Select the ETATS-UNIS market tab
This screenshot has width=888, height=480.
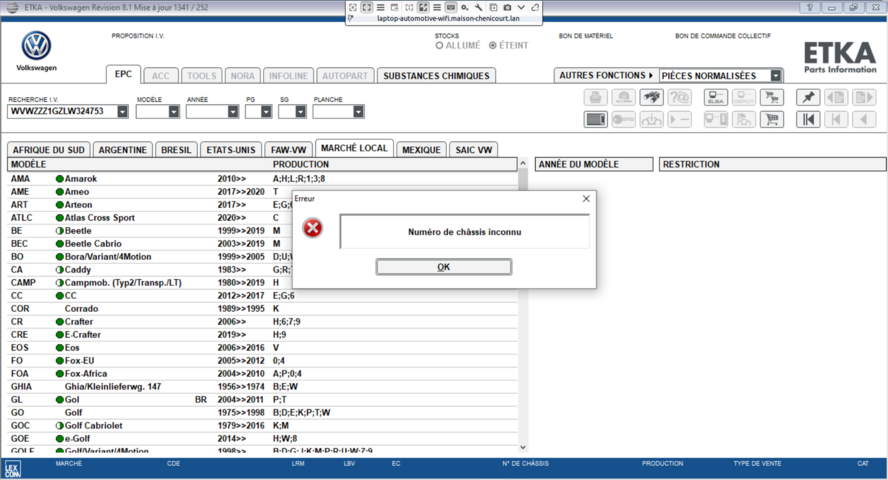pyautogui.click(x=231, y=150)
